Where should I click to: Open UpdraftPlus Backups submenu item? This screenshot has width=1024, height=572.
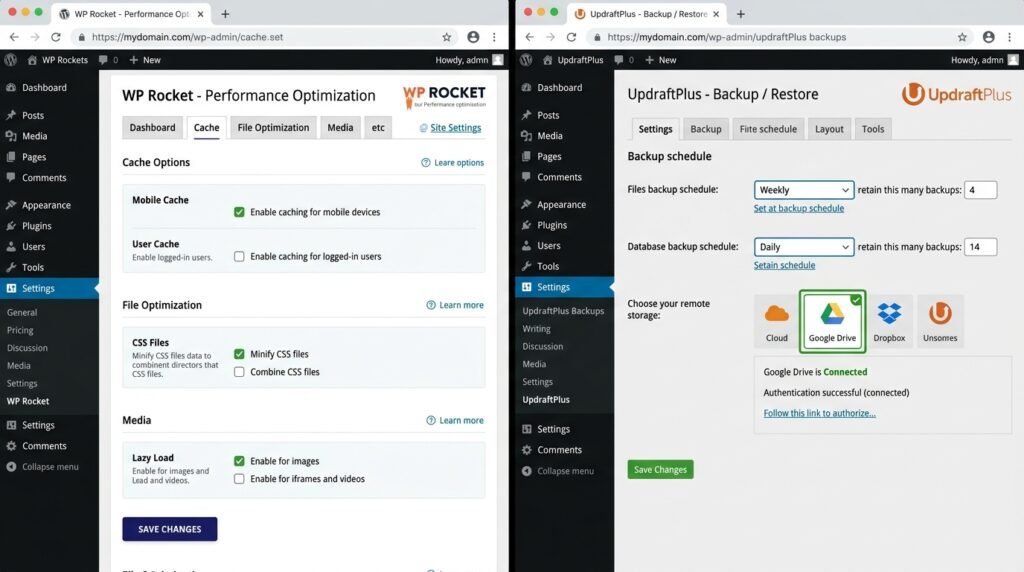pyautogui.click(x=563, y=311)
